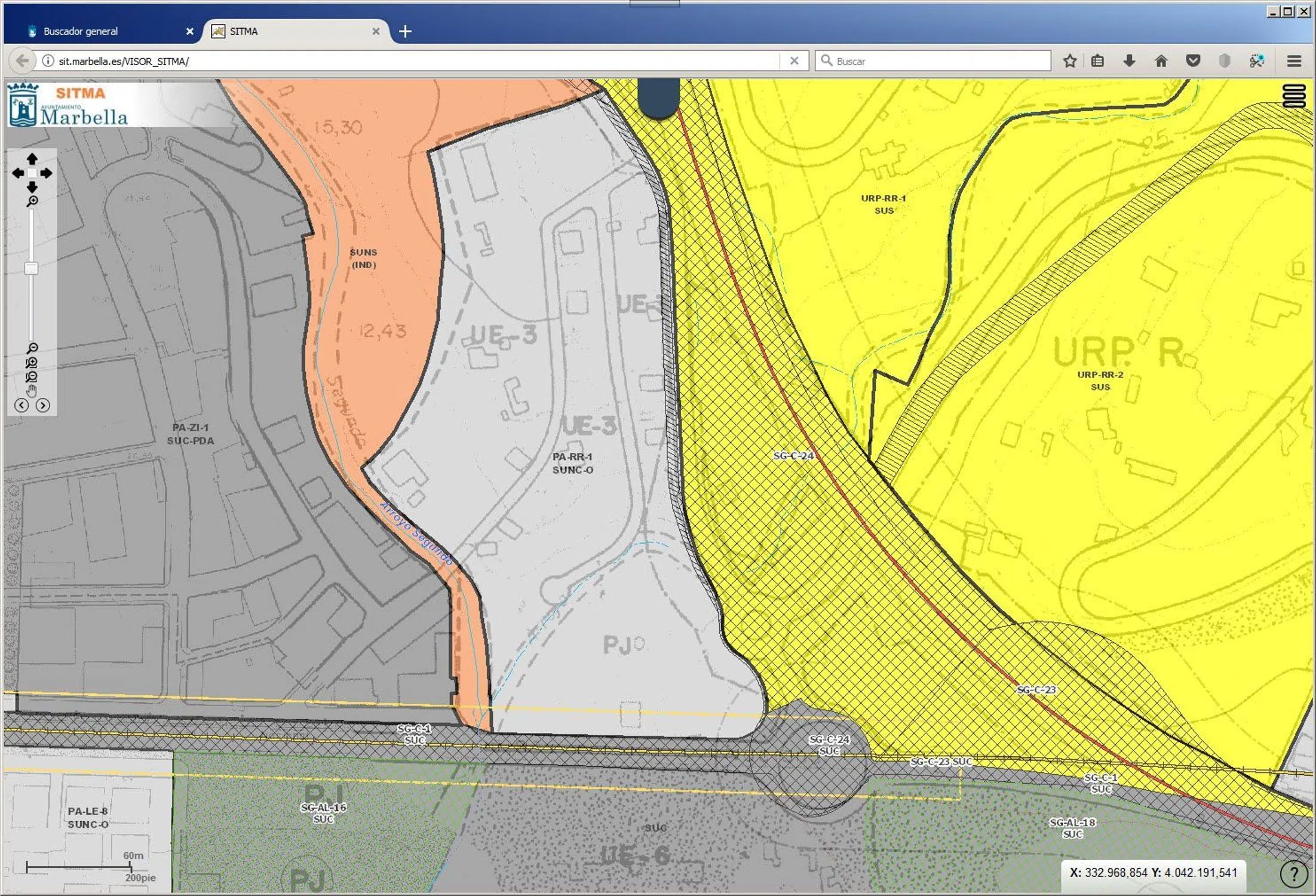
Task: Open the Firefox application menu
Action: point(1294,61)
